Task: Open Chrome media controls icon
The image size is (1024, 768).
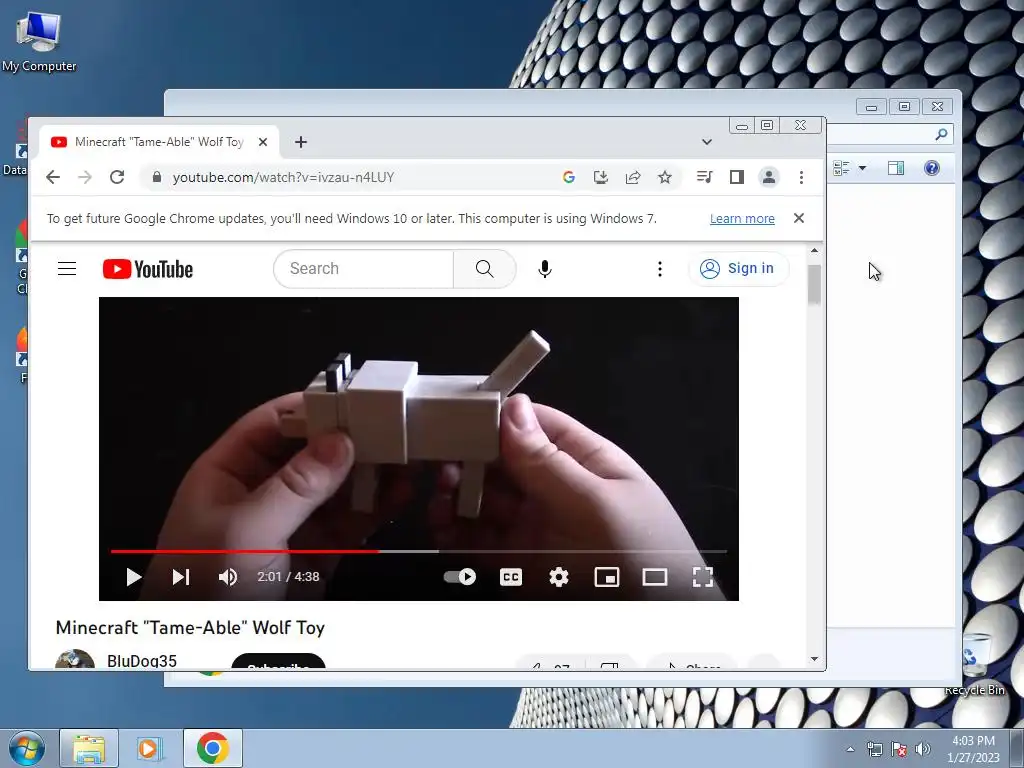Action: (704, 177)
